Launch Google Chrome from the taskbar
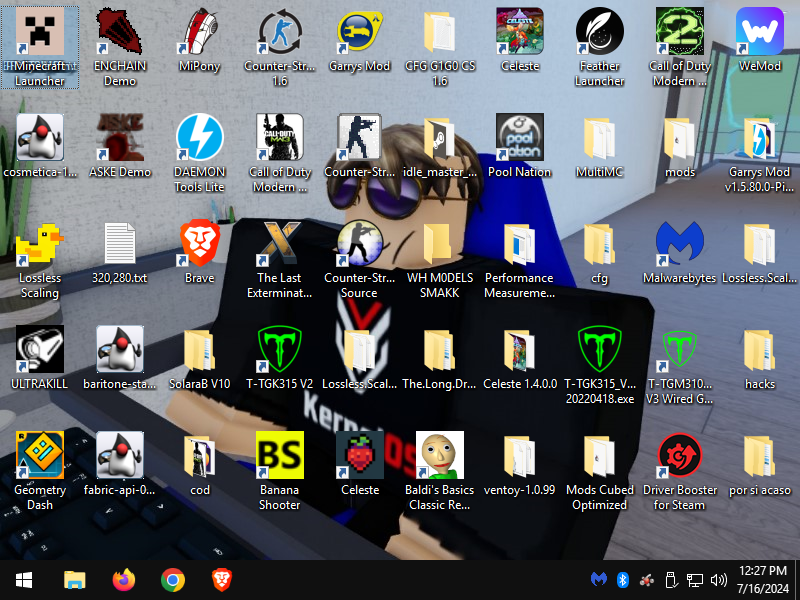Image resolution: width=800 pixels, height=600 pixels. click(x=173, y=580)
